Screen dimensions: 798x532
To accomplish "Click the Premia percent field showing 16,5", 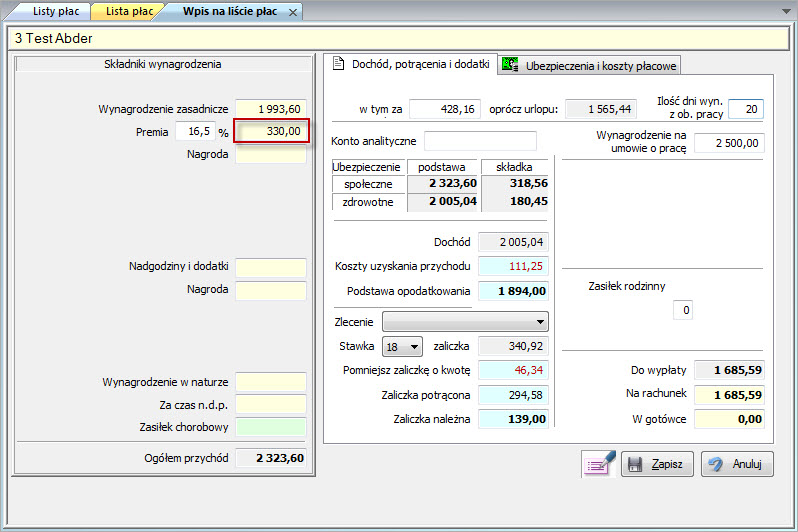I will (194, 131).
